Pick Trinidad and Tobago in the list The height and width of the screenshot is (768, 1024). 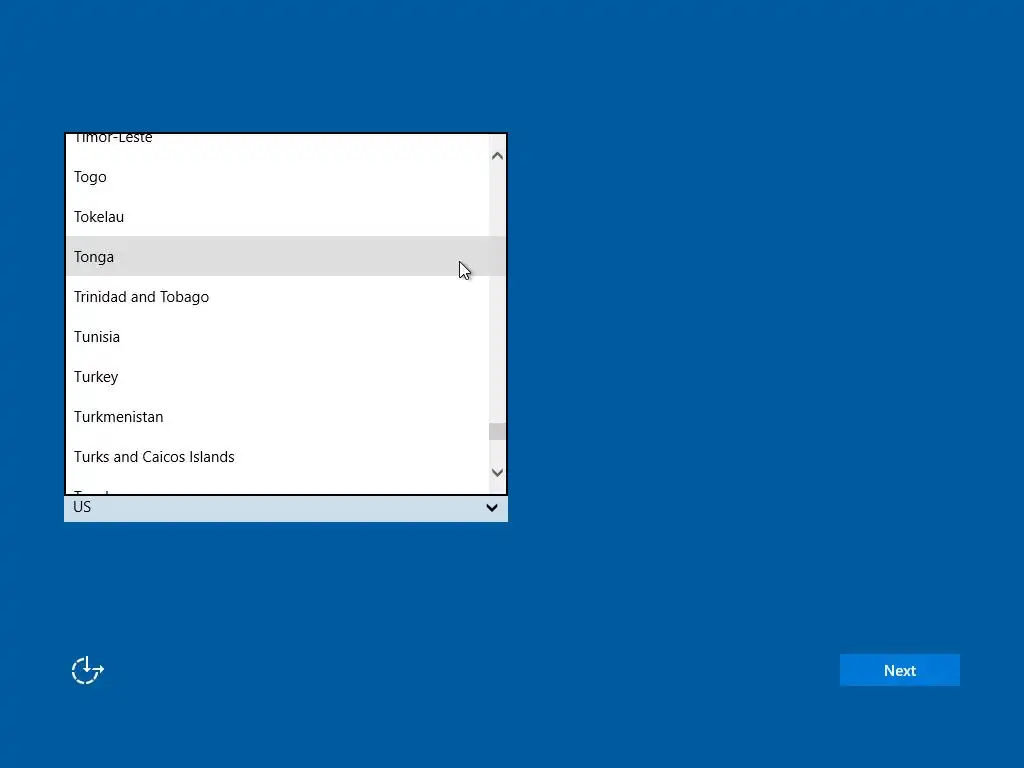278,296
